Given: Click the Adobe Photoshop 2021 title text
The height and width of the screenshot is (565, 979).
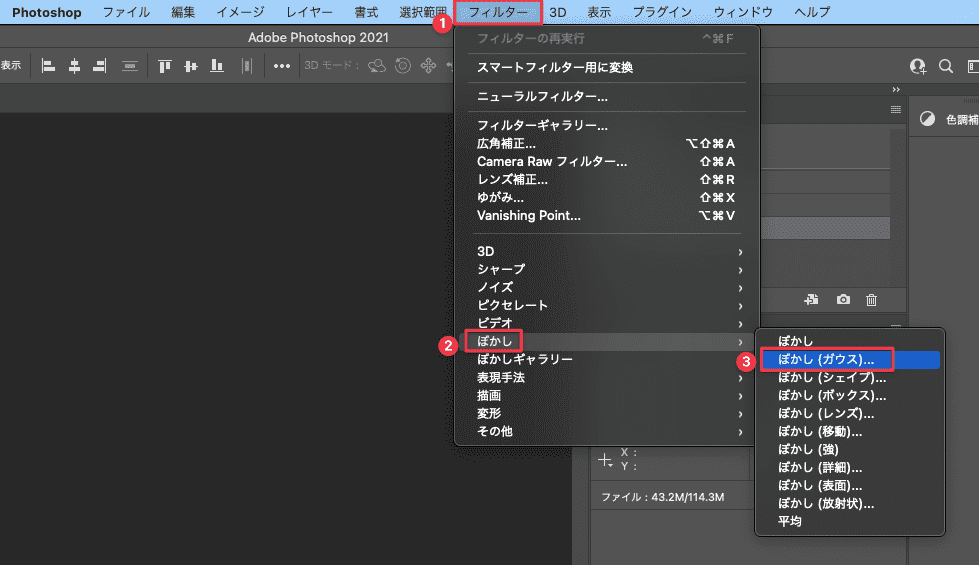Looking at the screenshot, I should click(318, 37).
